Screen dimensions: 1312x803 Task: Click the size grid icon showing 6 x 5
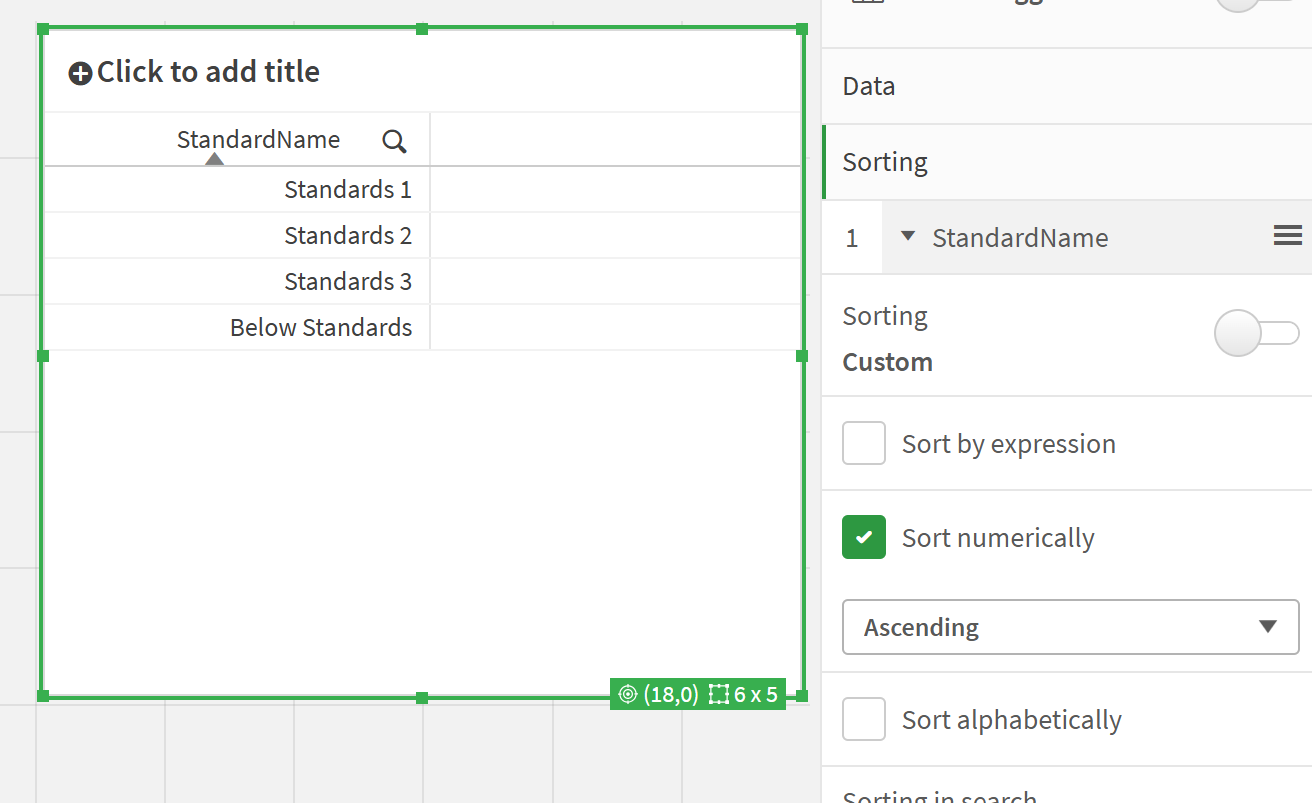[x=718, y=694]
